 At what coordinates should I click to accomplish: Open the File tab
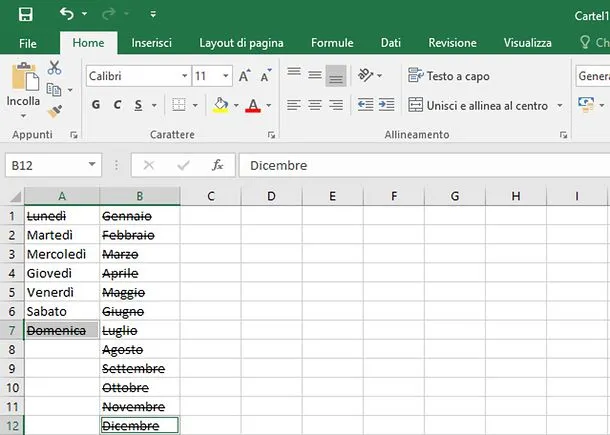[x=28, y=43]
